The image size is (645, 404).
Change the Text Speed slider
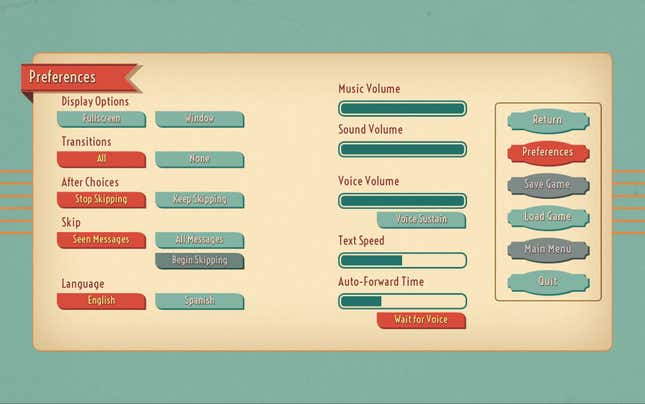click(x=402, y=260)
